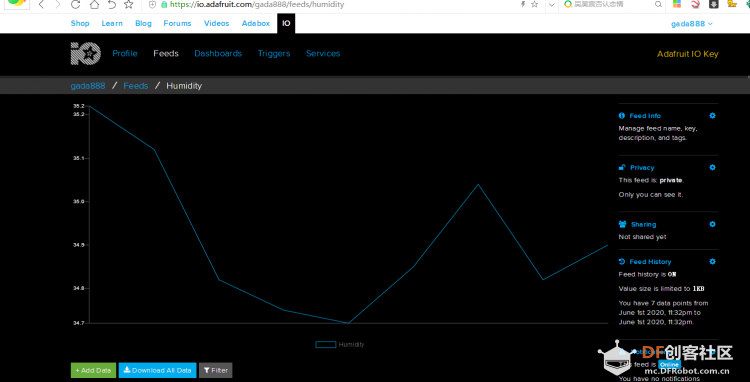
Task: Click the Filter button
Action: [x=216, y=371]
